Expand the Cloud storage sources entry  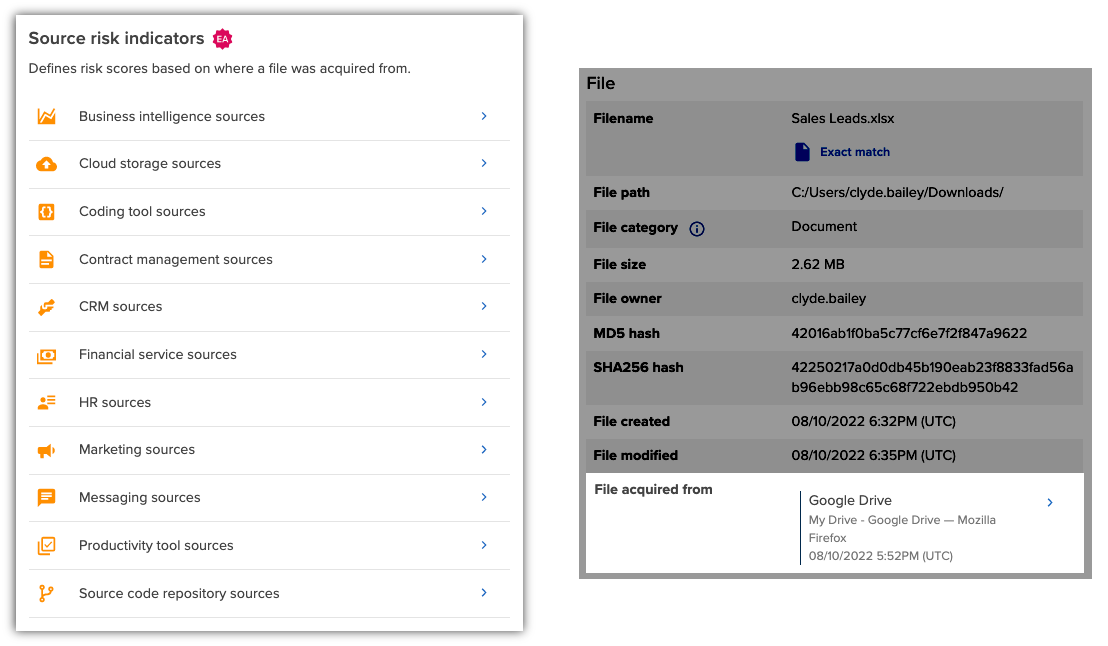(484, 164)
